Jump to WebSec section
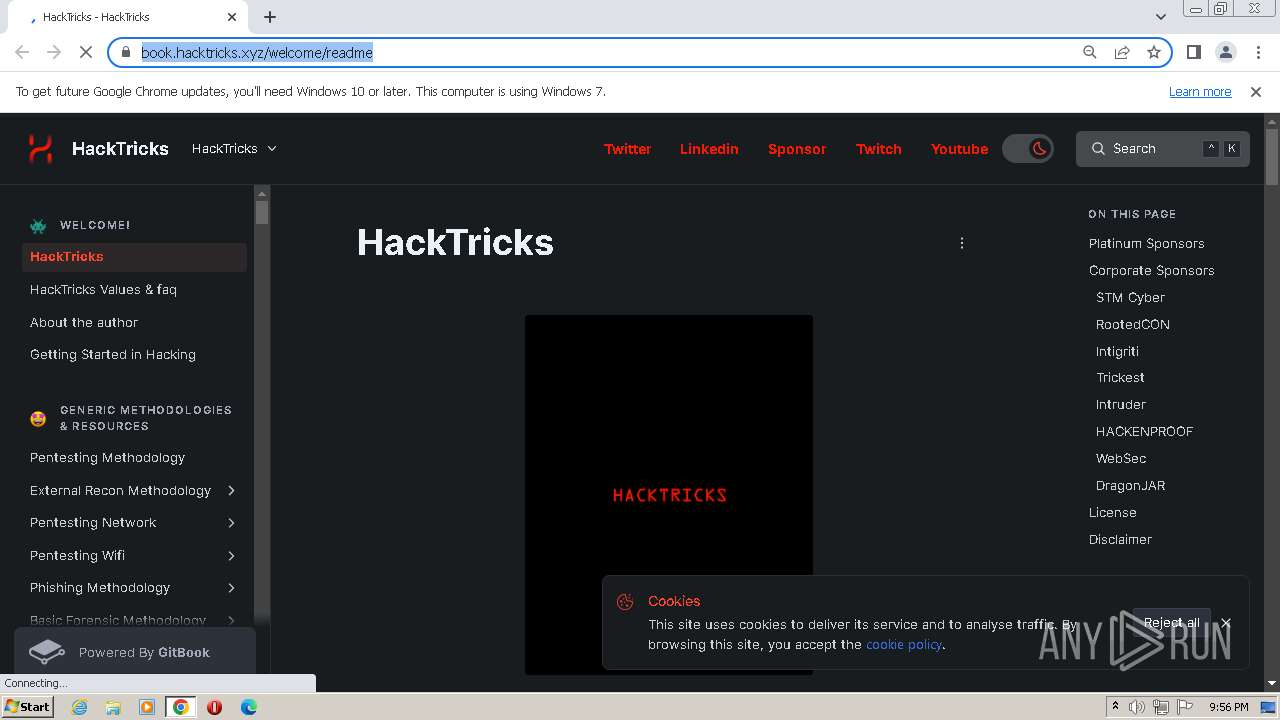The width and height of the screenshot is (1280, 720). click(x=1121, y=459)
